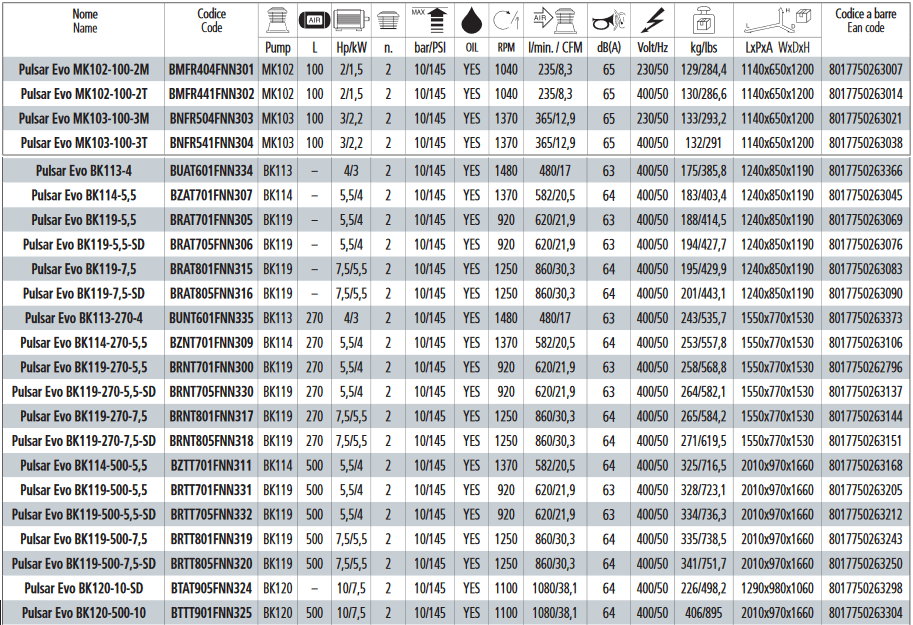Click the air flow delivery icon

point(554,21)
